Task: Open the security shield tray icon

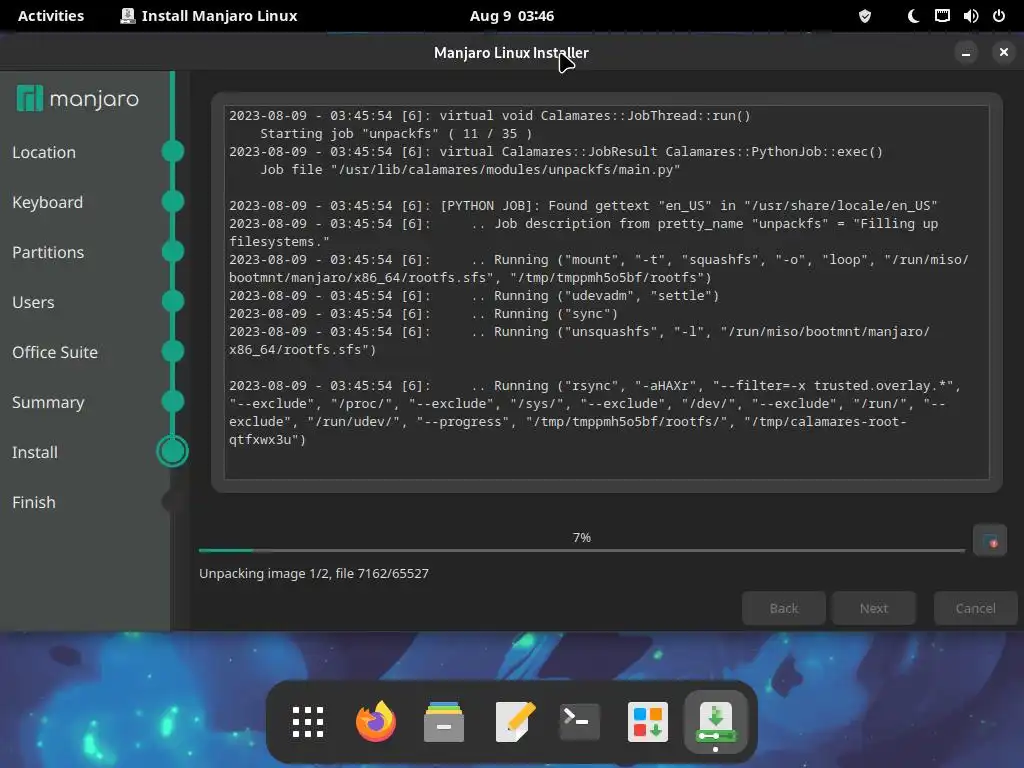Action: (865, 16)
